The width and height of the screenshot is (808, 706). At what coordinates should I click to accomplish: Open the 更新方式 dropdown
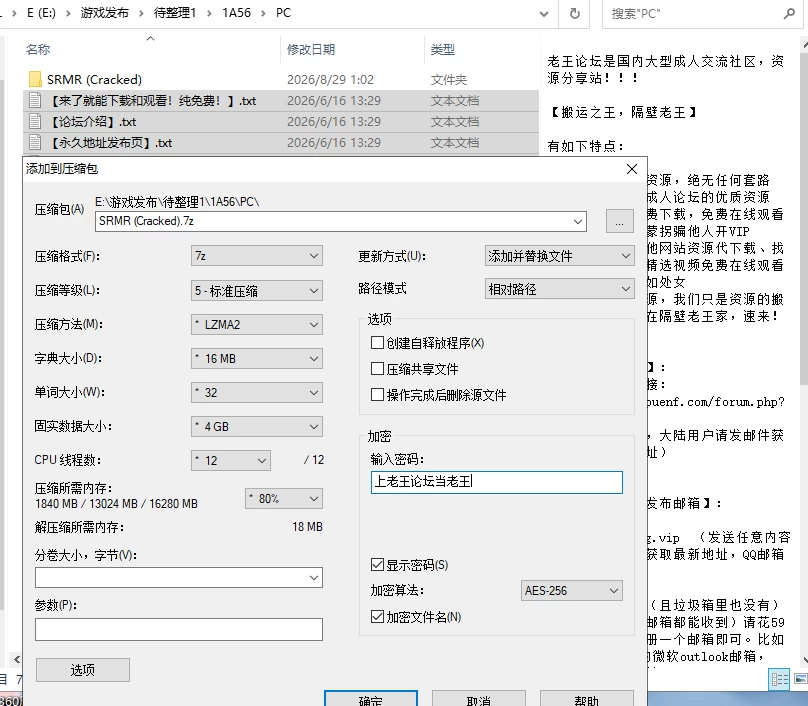point(560,256)
